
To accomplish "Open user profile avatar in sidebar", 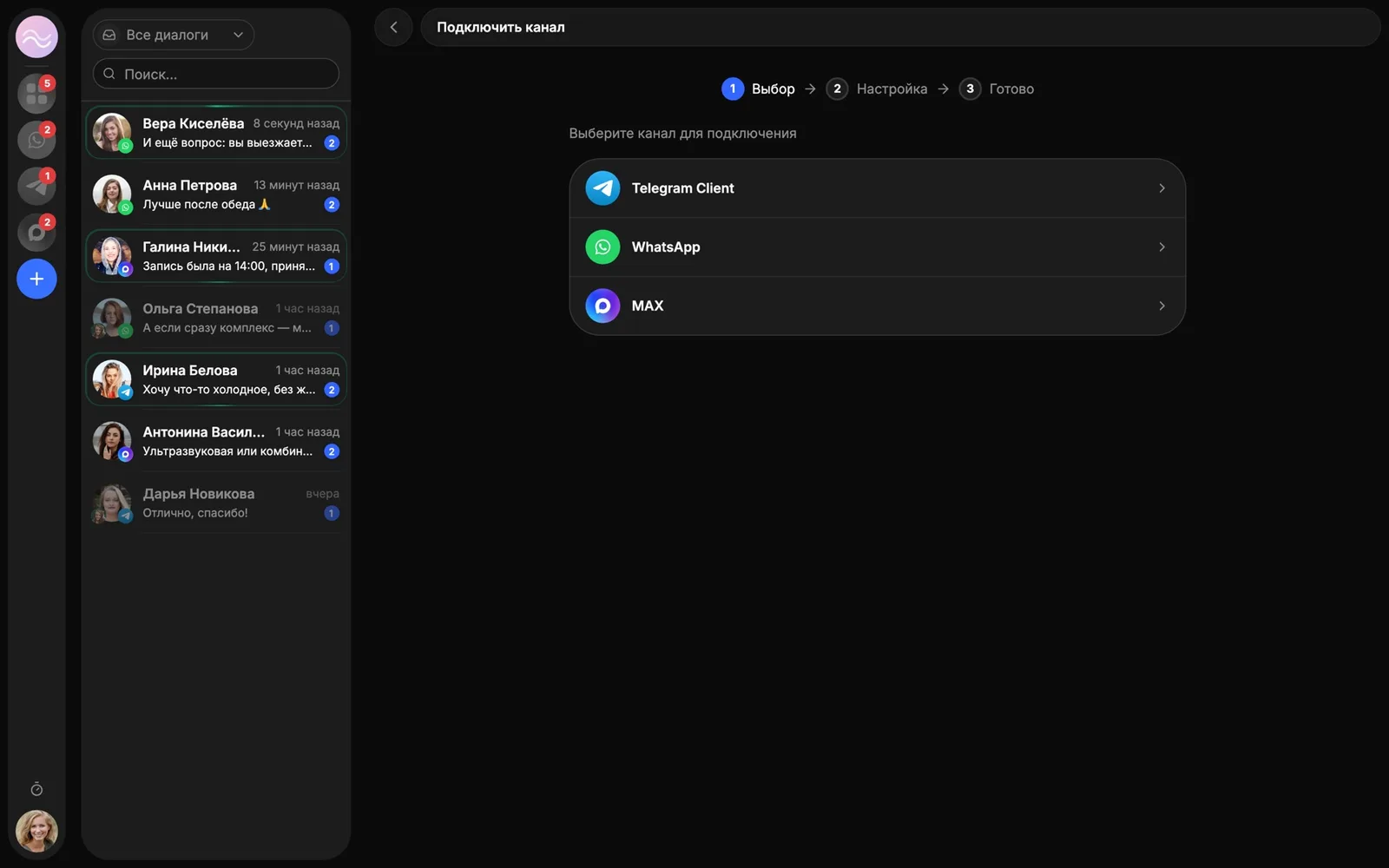I will click(x=36, y=831).
